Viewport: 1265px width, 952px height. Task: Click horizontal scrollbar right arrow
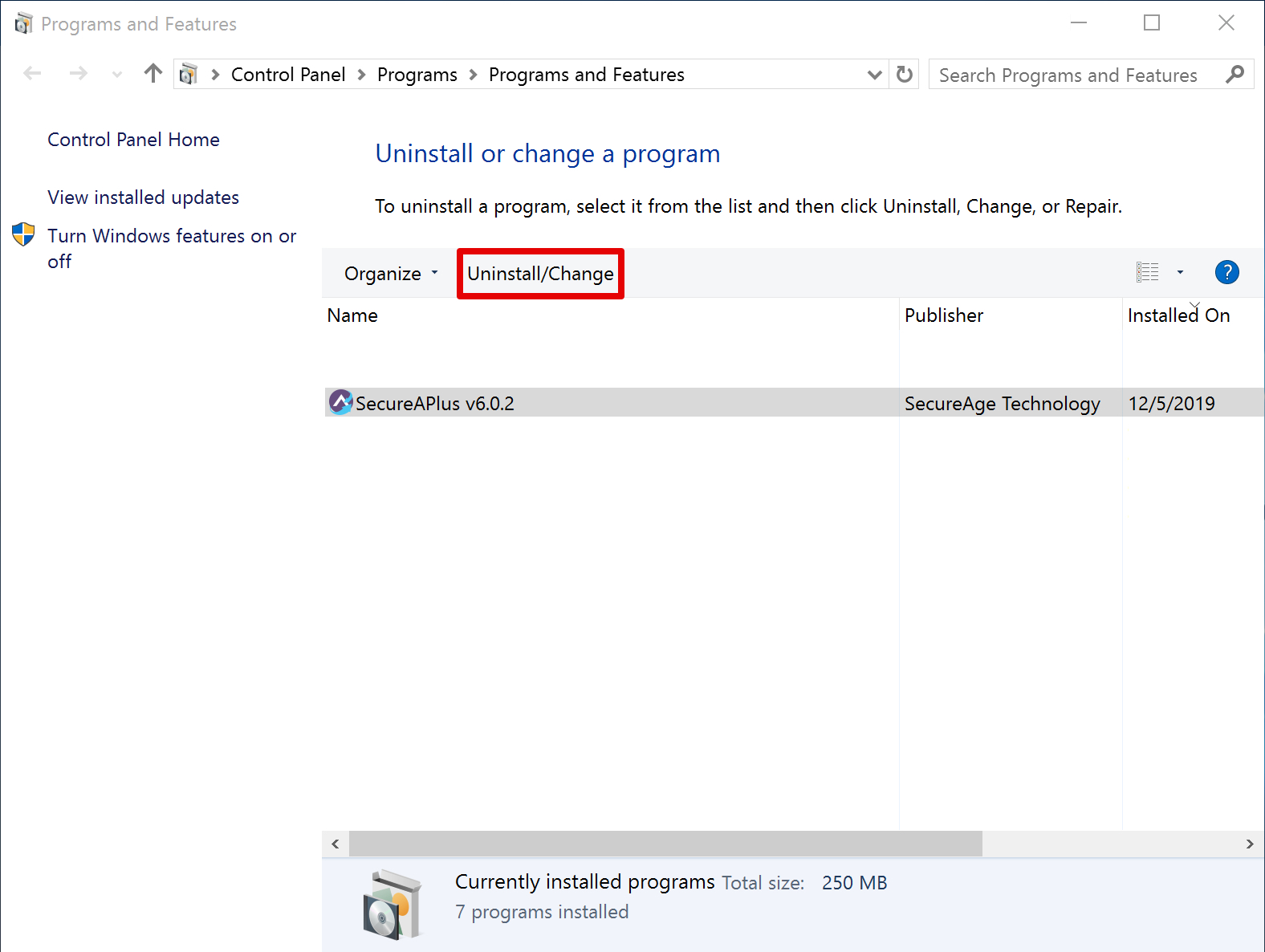(x=1250, y=844)
